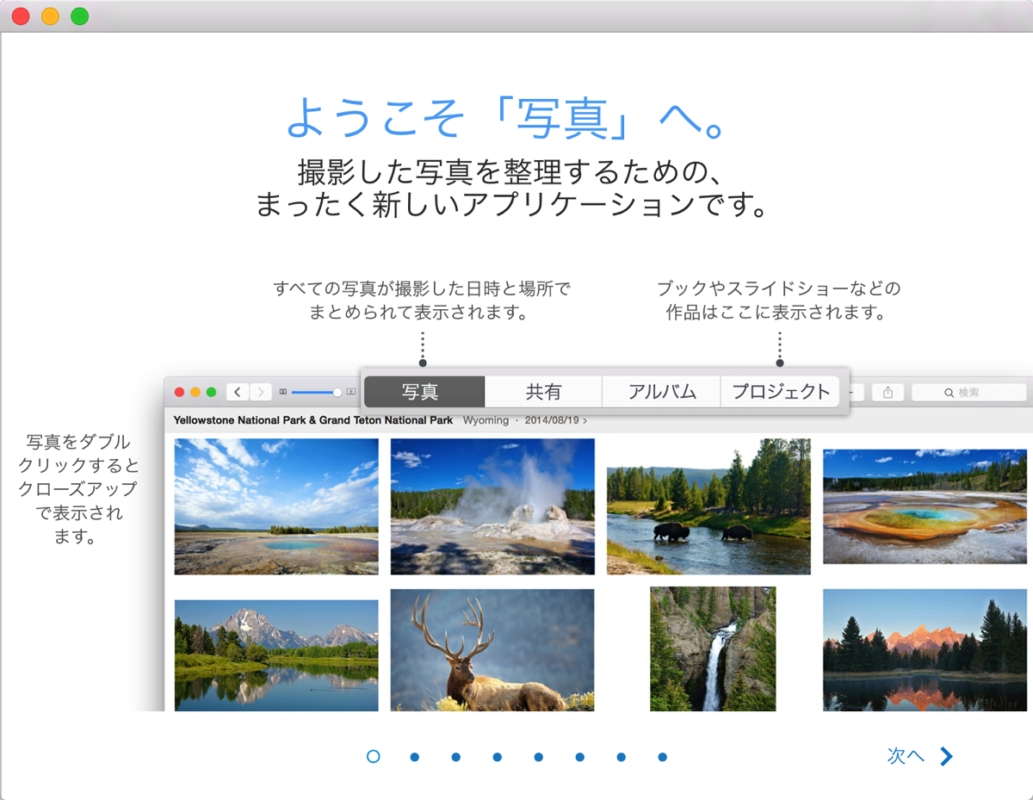Screen dimensions: 1033x800
Task: Click the small split-view icon left of the slider
Action: click(284, 391)
